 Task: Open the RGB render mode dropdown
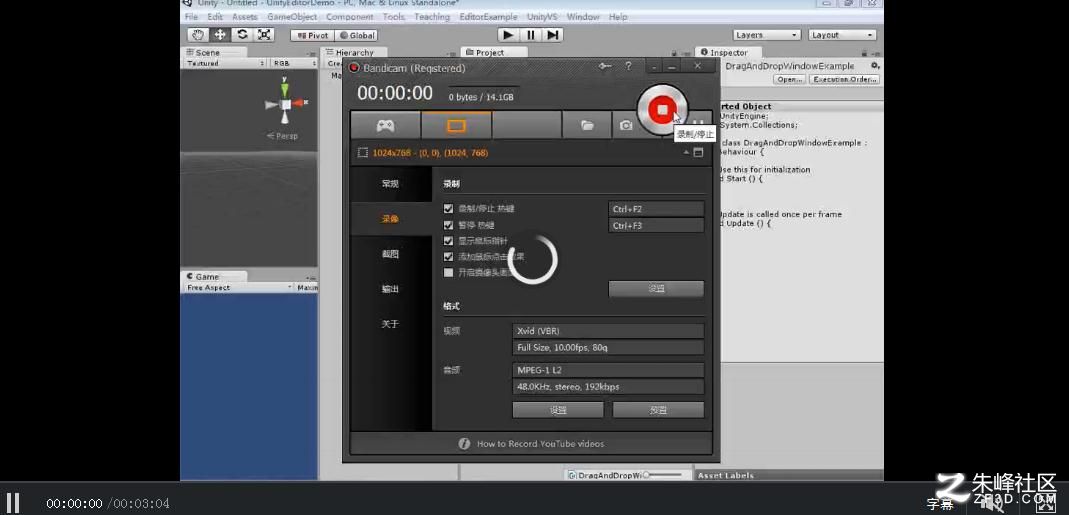coord(292,63)
